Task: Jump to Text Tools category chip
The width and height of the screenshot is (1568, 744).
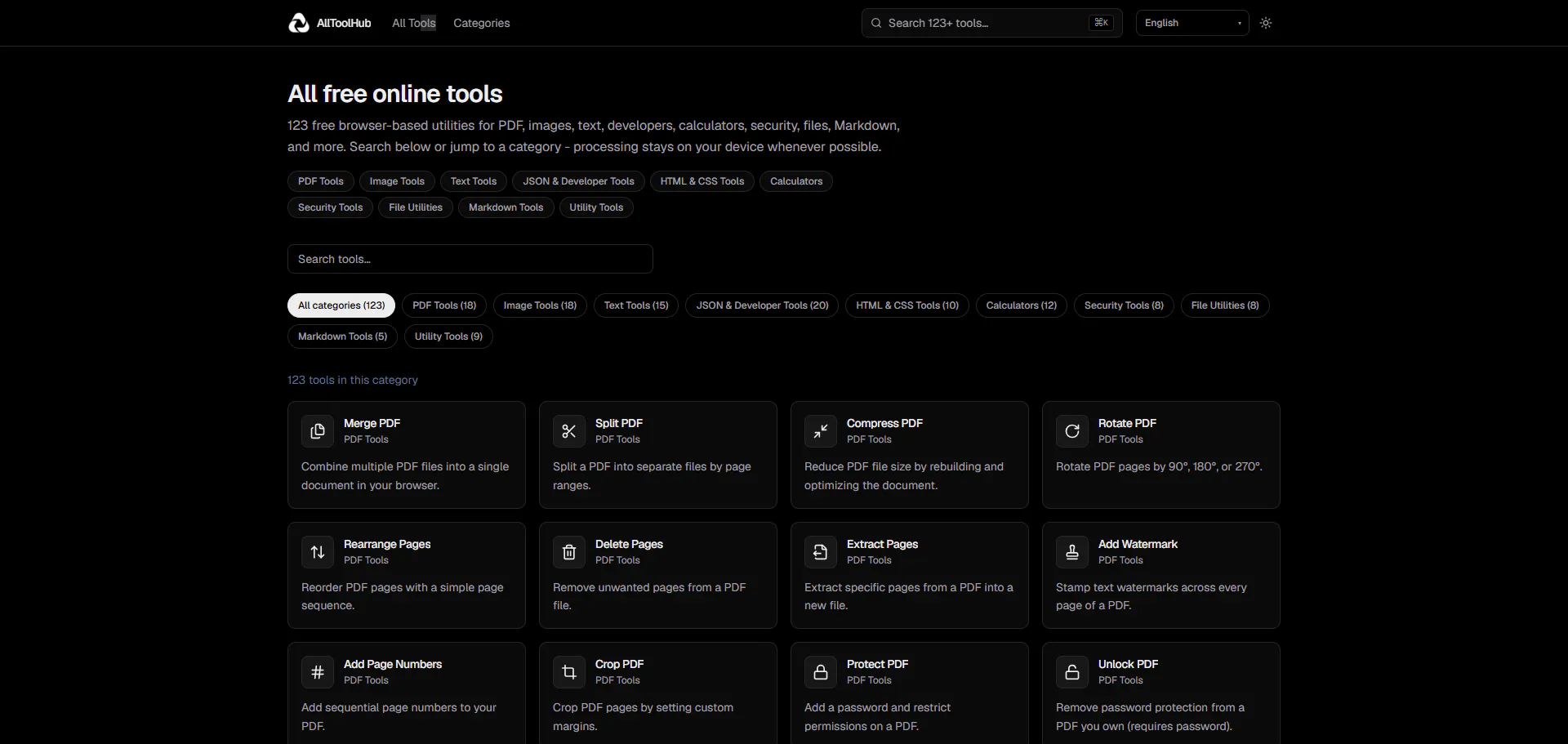Action: click(x=474, y=181)
